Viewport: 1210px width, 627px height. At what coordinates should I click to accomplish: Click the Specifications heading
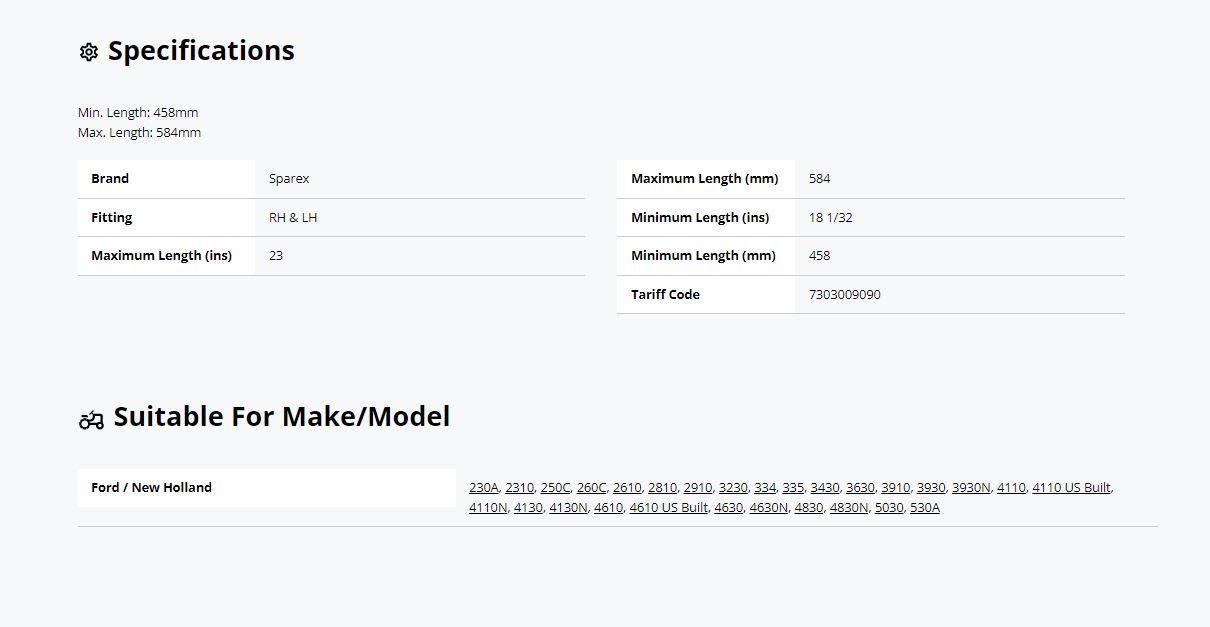point(201,51)
